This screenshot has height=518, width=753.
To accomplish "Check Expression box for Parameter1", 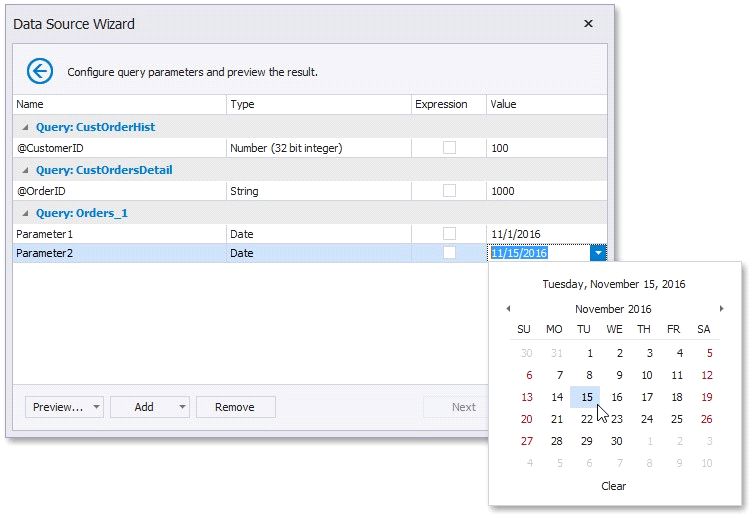I will click(x=449, y=233).
